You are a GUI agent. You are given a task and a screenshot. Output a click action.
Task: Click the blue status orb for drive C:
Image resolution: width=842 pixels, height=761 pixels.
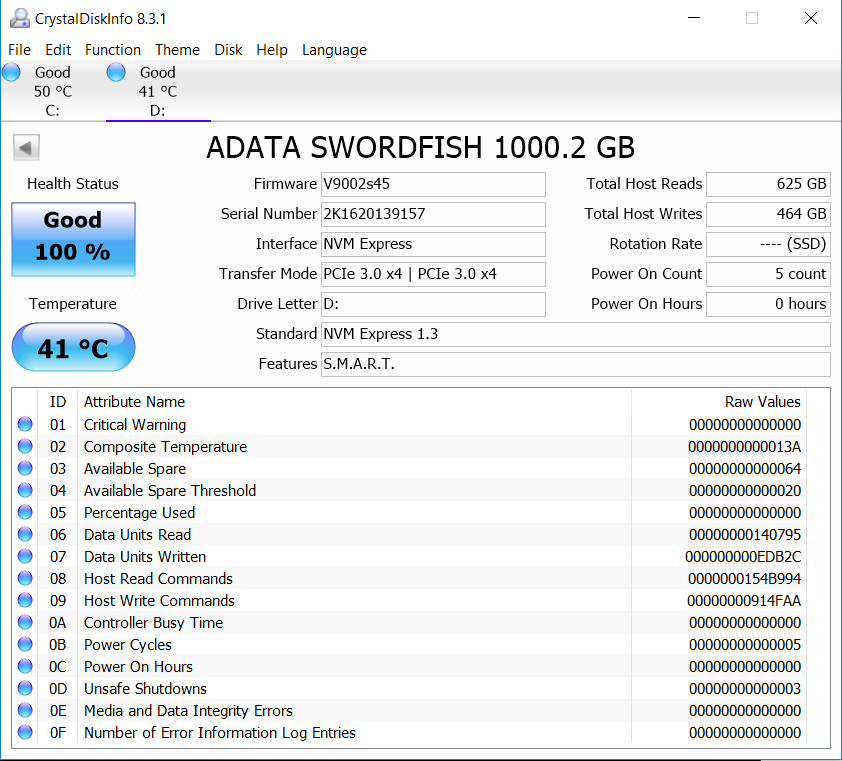tap(12, 72)
